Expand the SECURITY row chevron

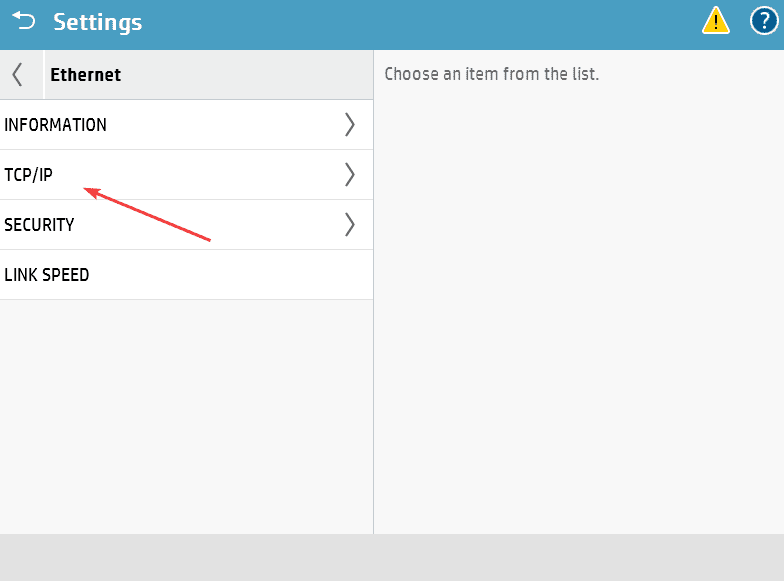point(349,225)
